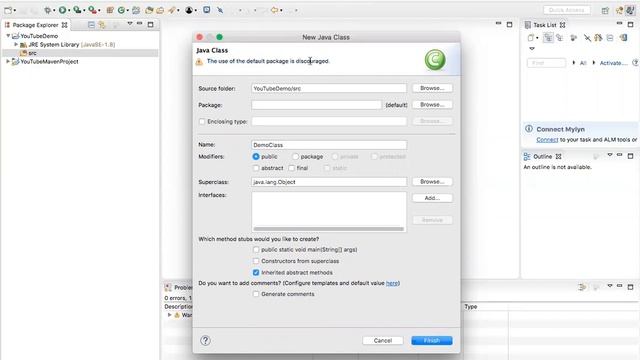Click Browse next to Superclass field

click(432, 182)
